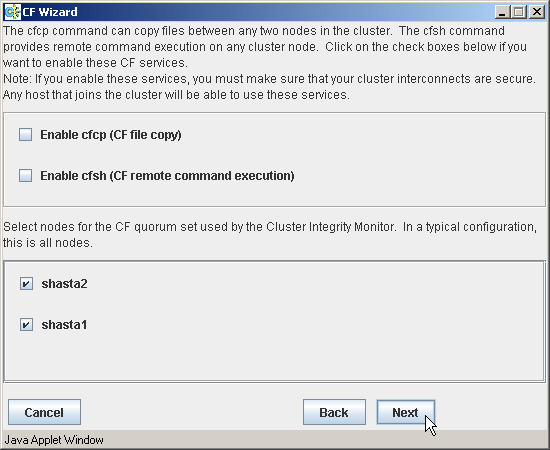The width and height of the screenshot is (550, 450).
Task: Click the 'Enable cfcp (CF file copy)' label
Action: click(111, 135)
